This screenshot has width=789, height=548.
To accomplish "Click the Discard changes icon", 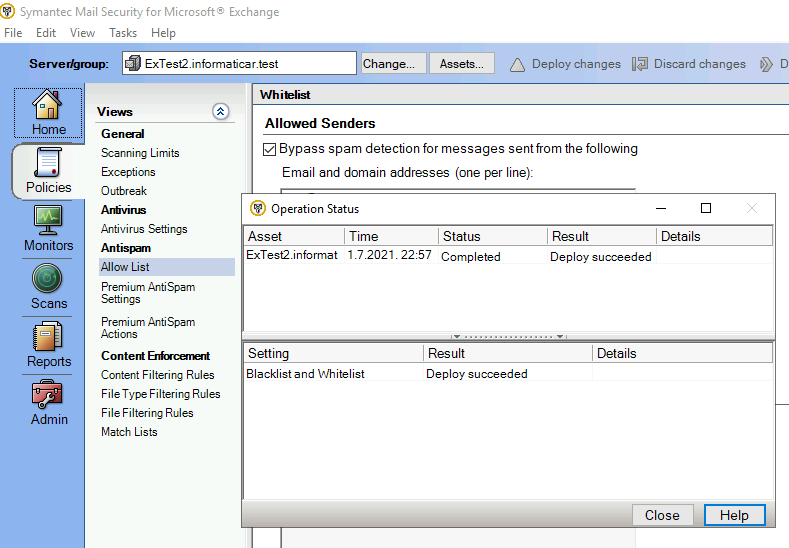I will 640,64.
